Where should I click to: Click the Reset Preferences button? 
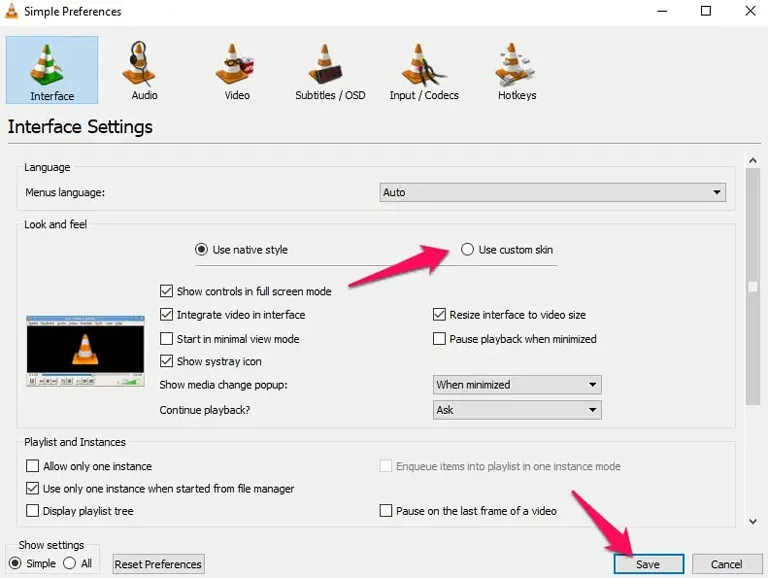158,564
